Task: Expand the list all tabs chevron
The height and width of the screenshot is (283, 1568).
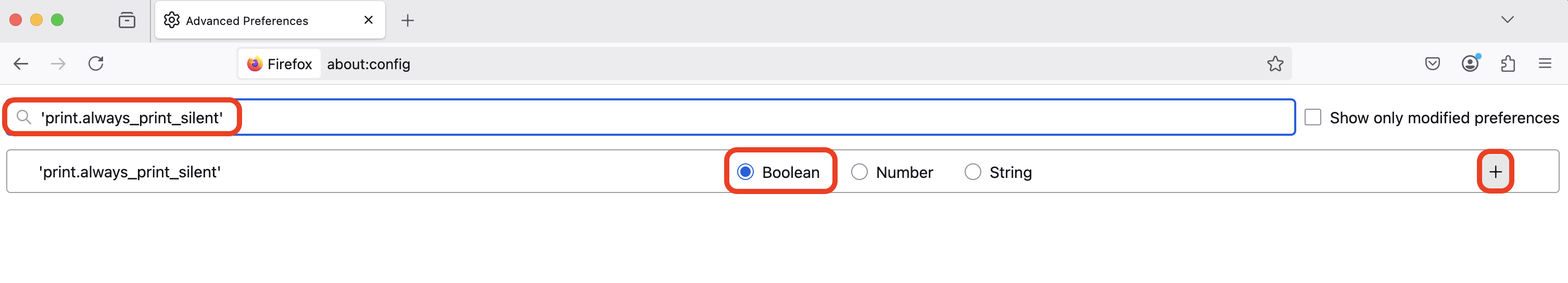Action: click(x=1507, y=19)
